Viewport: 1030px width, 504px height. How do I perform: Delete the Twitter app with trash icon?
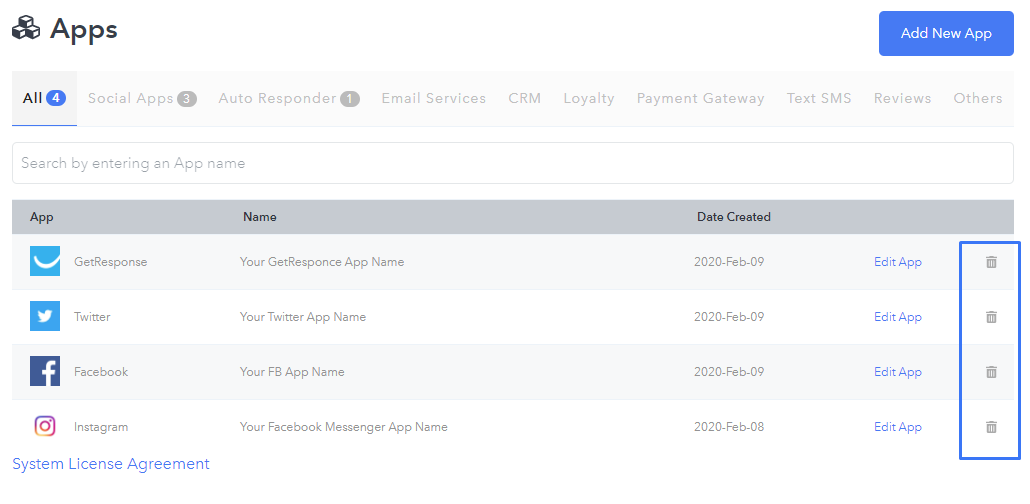(x=991, y=317)
